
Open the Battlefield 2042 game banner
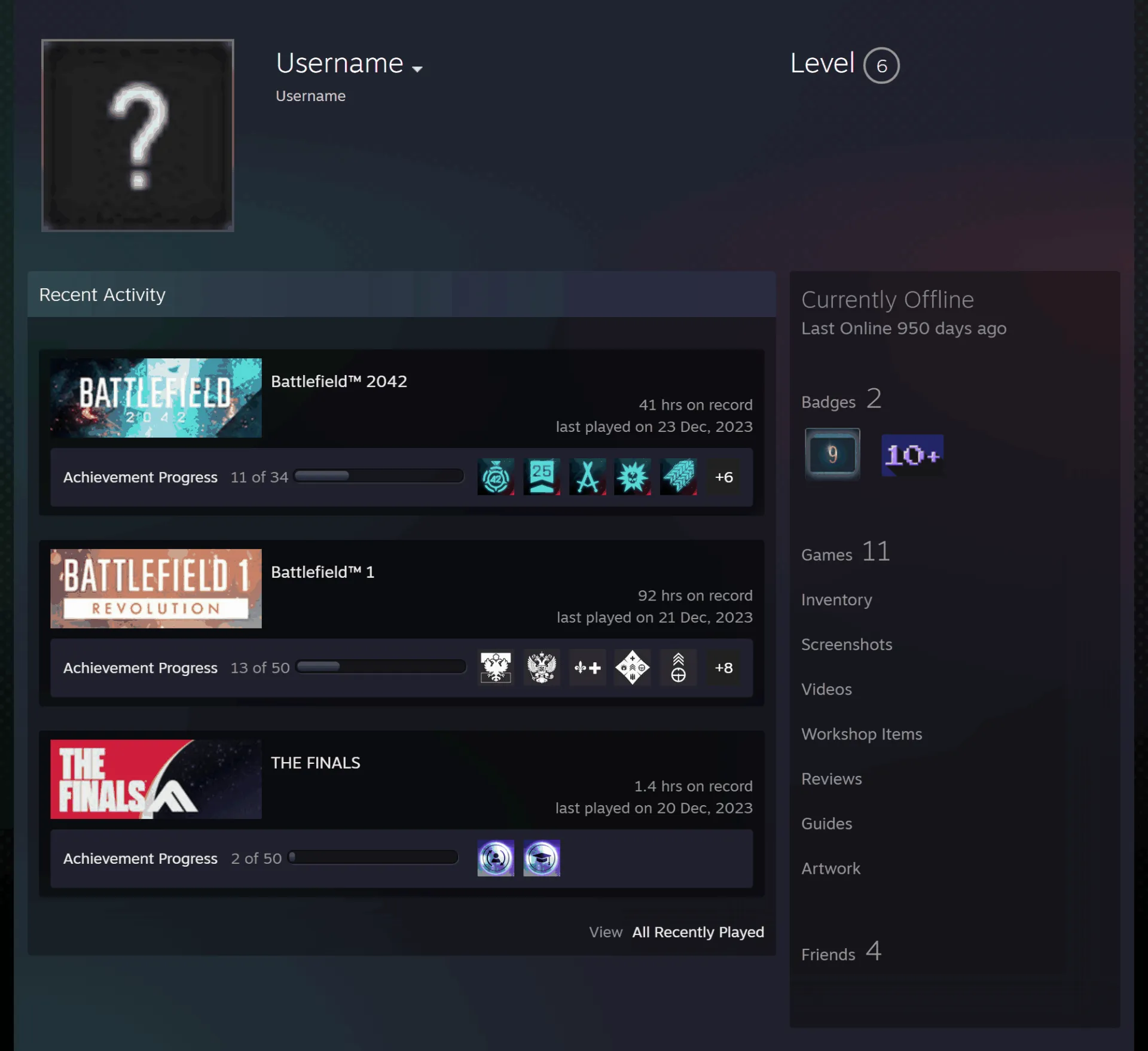(156, 398)
